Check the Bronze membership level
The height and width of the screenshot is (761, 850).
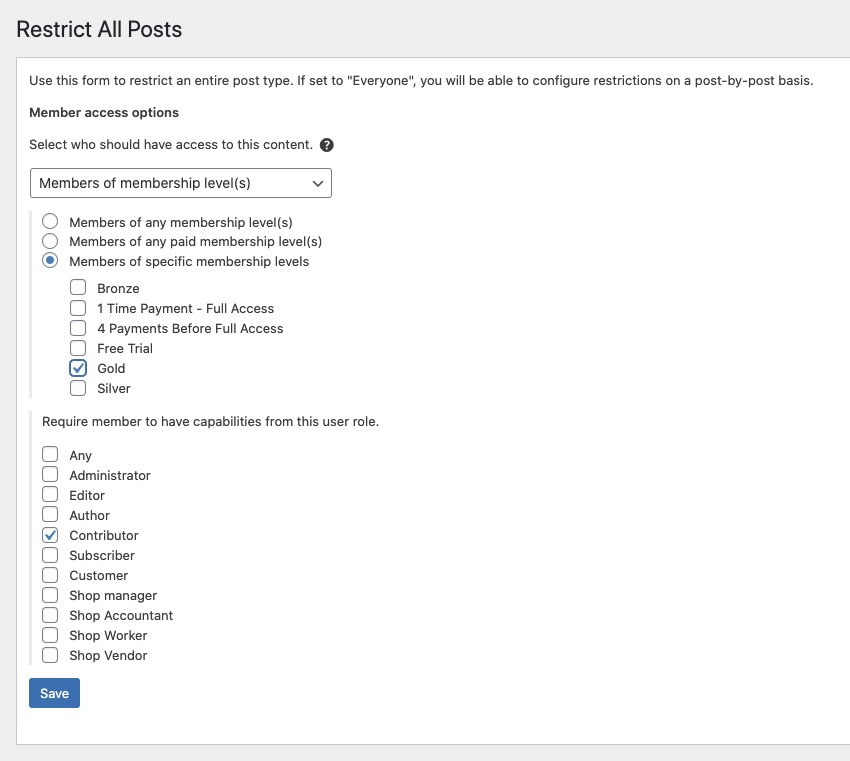pos(78,287)
